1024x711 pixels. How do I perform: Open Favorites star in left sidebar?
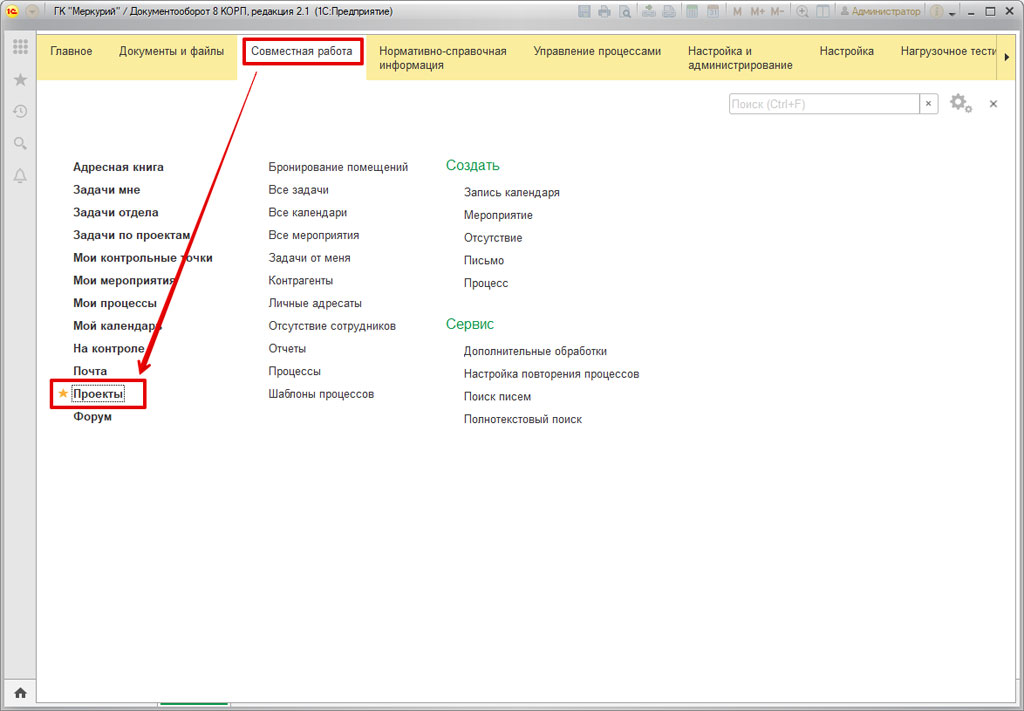[x=20, y=79]
